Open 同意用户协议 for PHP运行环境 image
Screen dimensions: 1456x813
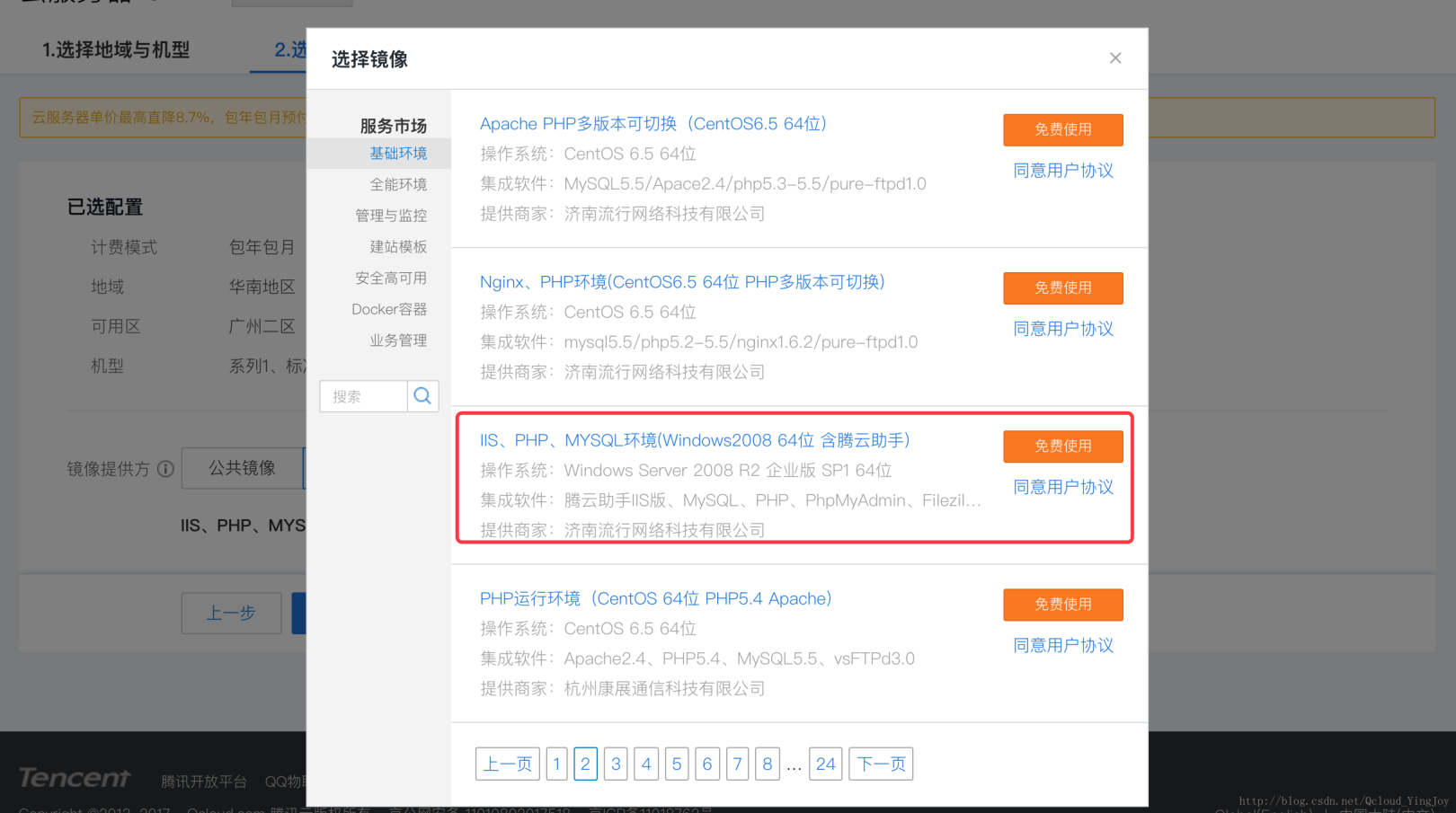1063,645
